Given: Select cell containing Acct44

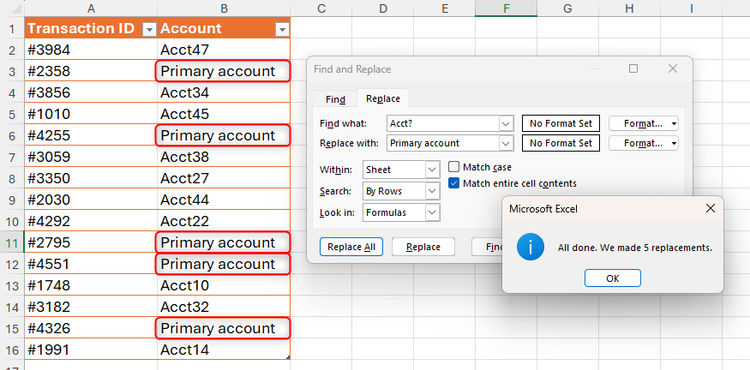Looking at the screenshot, I should [x=224, y=200].
